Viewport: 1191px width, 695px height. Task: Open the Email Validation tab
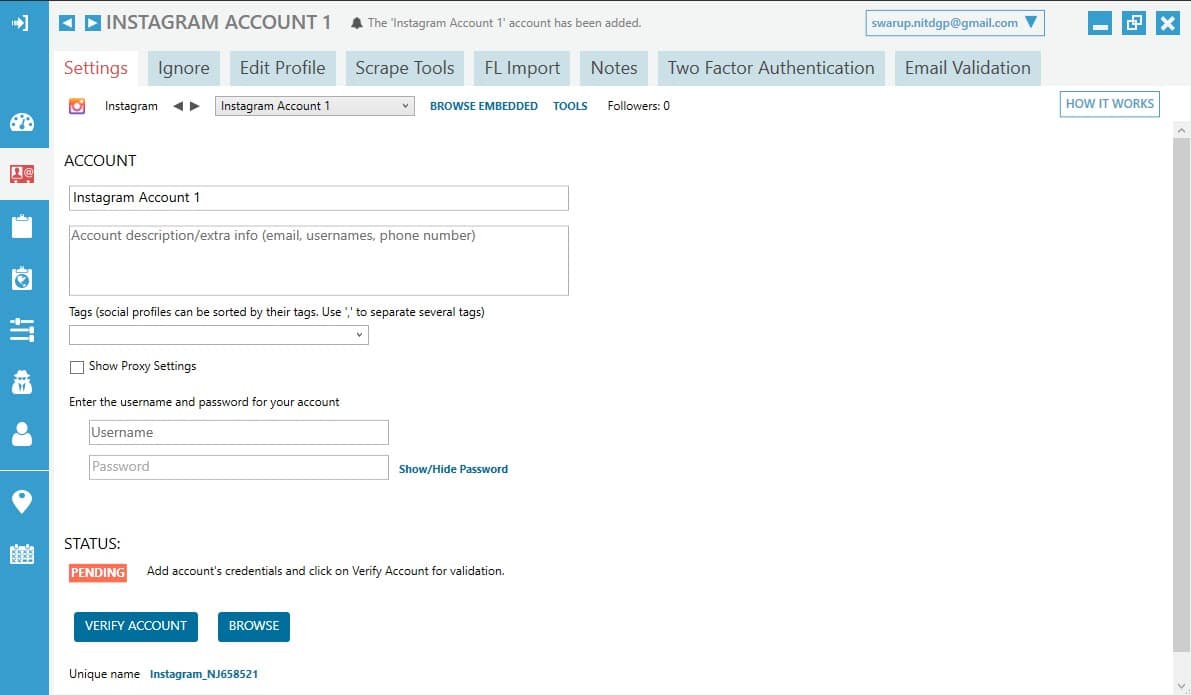968,68
